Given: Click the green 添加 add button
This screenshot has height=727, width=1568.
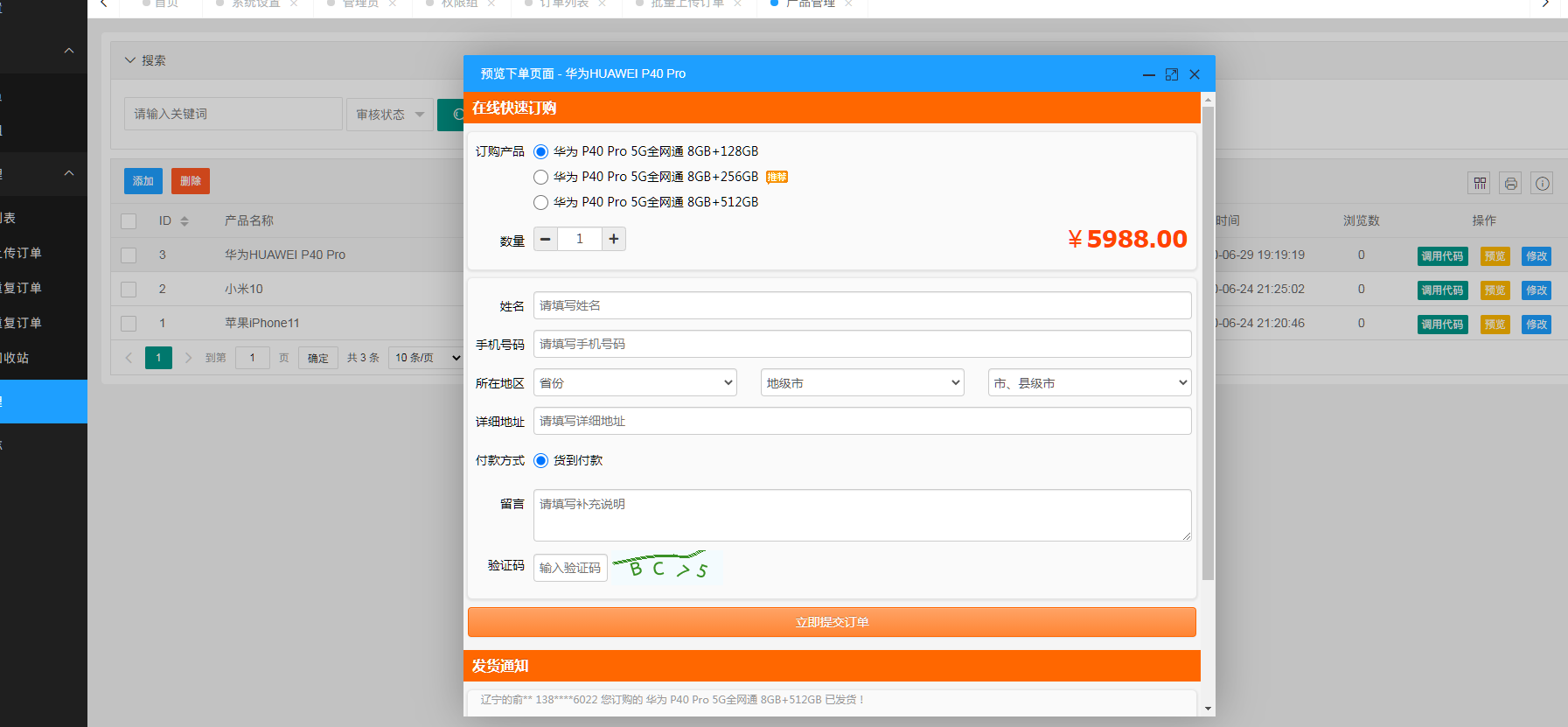Looking at the screenshot, I should pyautogui.click(x=143, y=181).
